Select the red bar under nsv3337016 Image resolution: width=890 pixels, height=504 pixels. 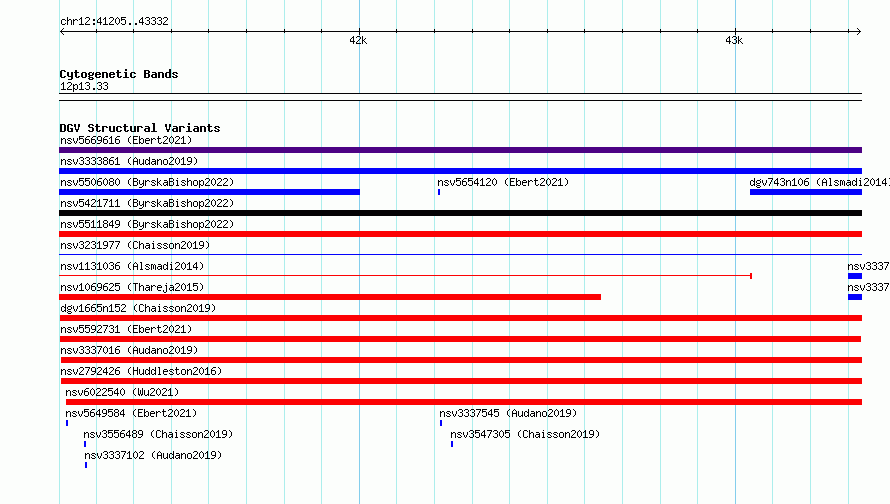coord(461,360)
